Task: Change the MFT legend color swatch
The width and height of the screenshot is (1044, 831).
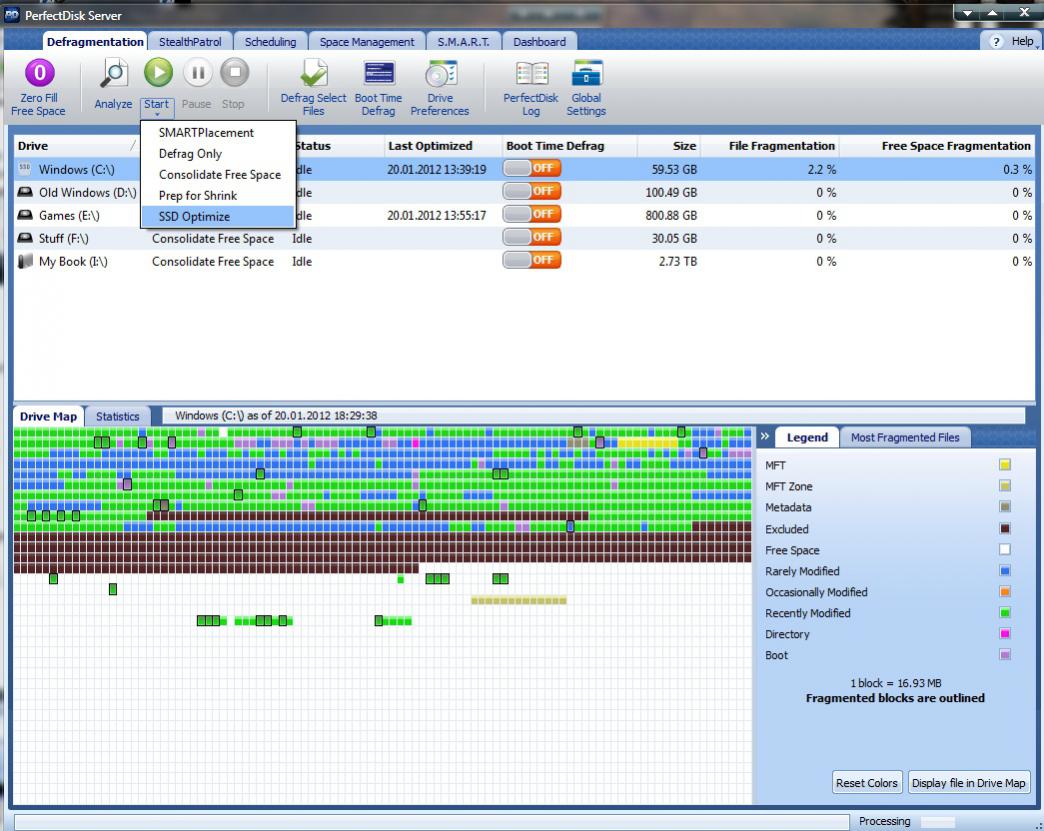Action: coord(1005,465)
